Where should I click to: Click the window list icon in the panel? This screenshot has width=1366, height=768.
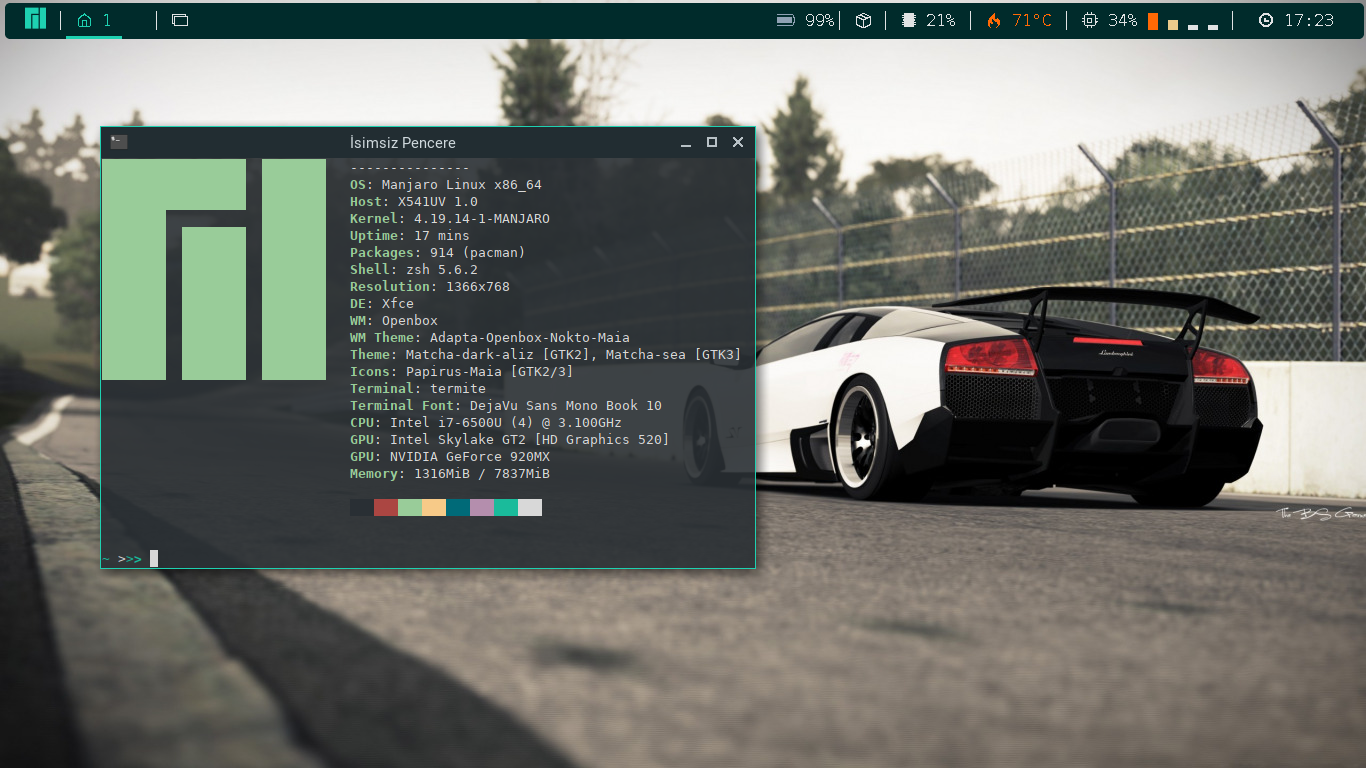tap(180, 20)
